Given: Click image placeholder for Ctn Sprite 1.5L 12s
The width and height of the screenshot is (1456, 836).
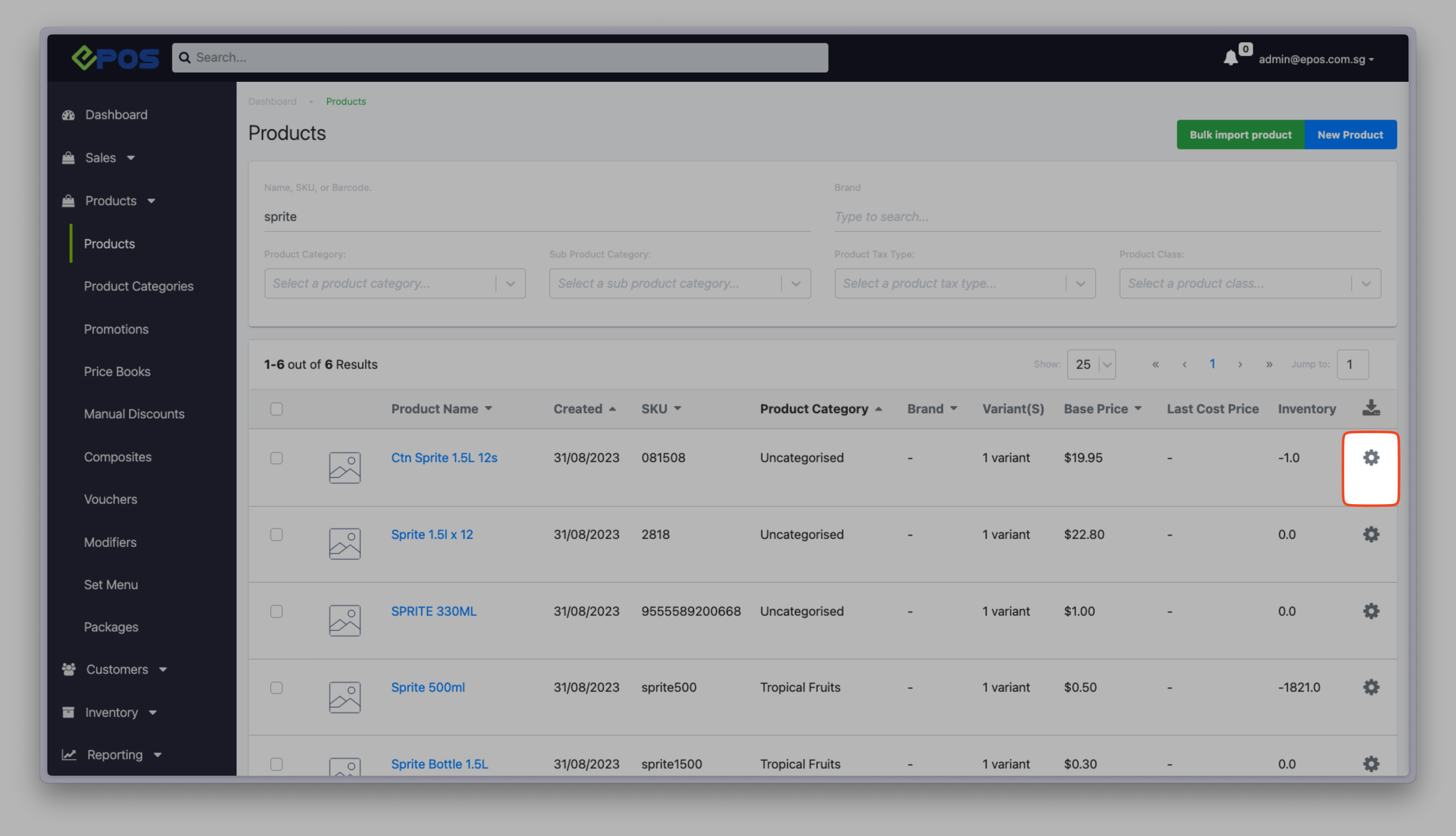Looking at the screenshot, I should (x=345, y=468).
